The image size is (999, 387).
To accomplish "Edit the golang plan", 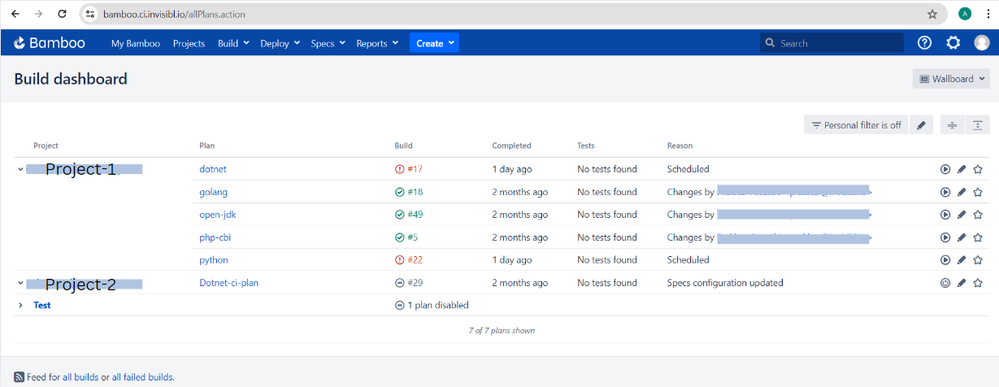I will point(962,192).
